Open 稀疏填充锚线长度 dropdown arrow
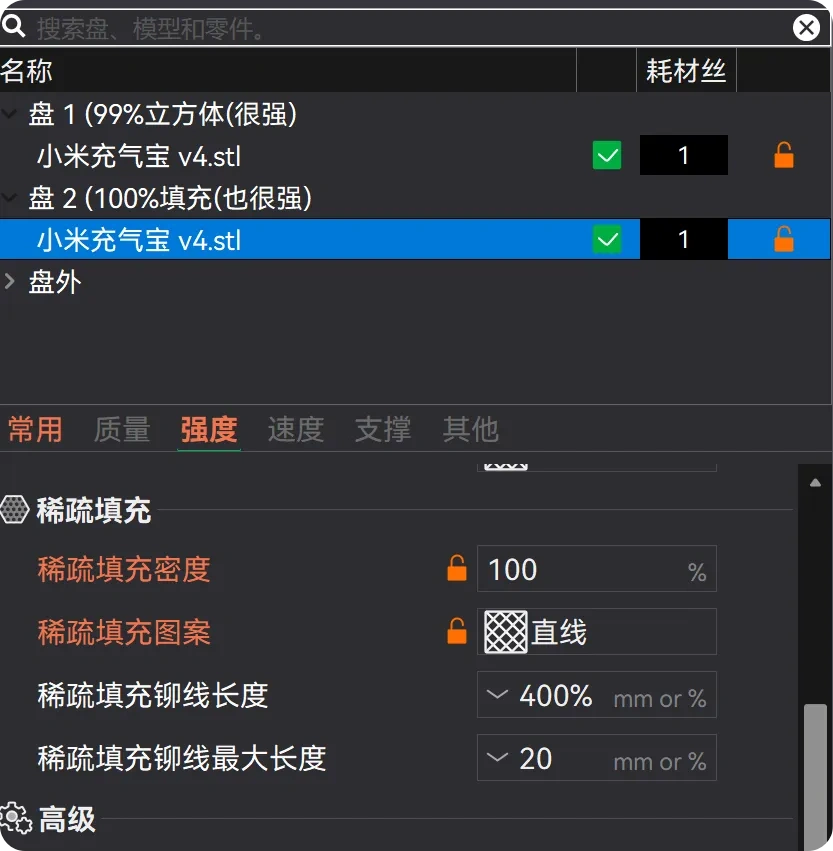This screenshot has width=833, height=851. pos(497,695)
